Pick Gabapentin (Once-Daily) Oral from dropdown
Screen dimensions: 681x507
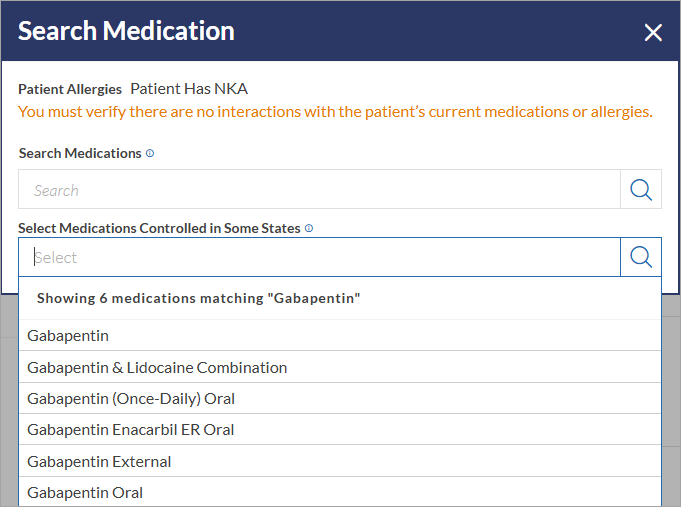click(340, 398)
